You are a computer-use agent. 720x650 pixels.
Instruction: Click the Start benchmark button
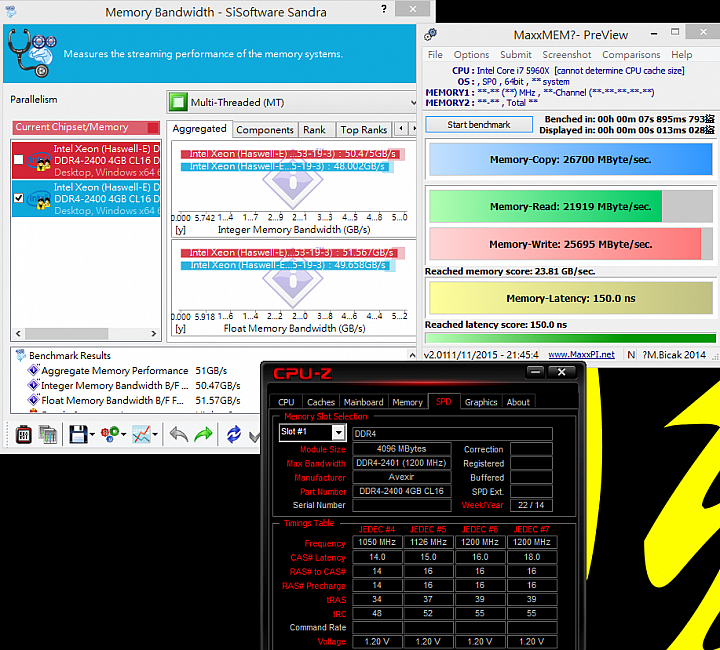click(479, 124)
